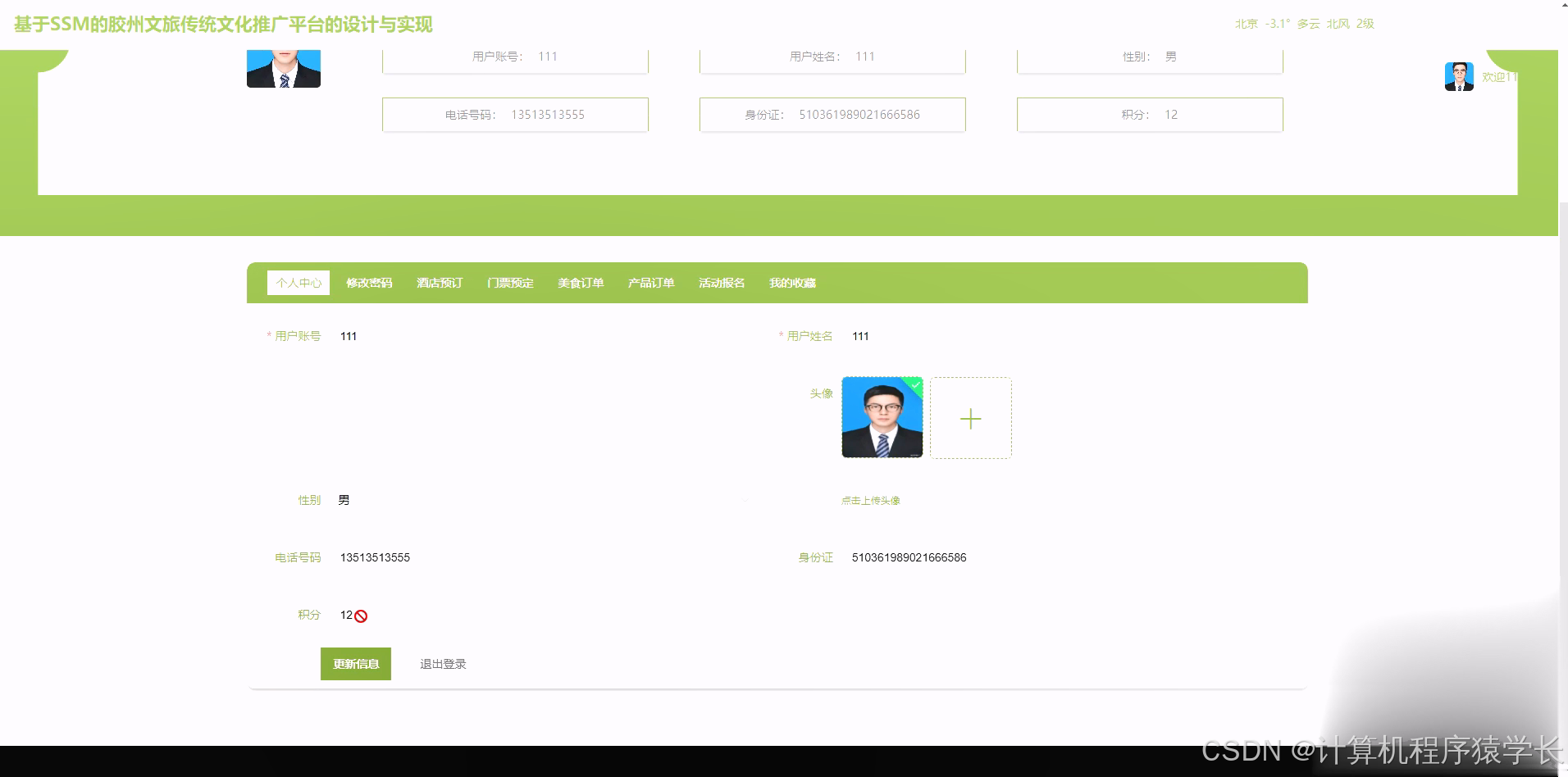This screenshot has width=1568, height=777.
Task: Open the 酒店预订 tab
Action: coord(439,282)
